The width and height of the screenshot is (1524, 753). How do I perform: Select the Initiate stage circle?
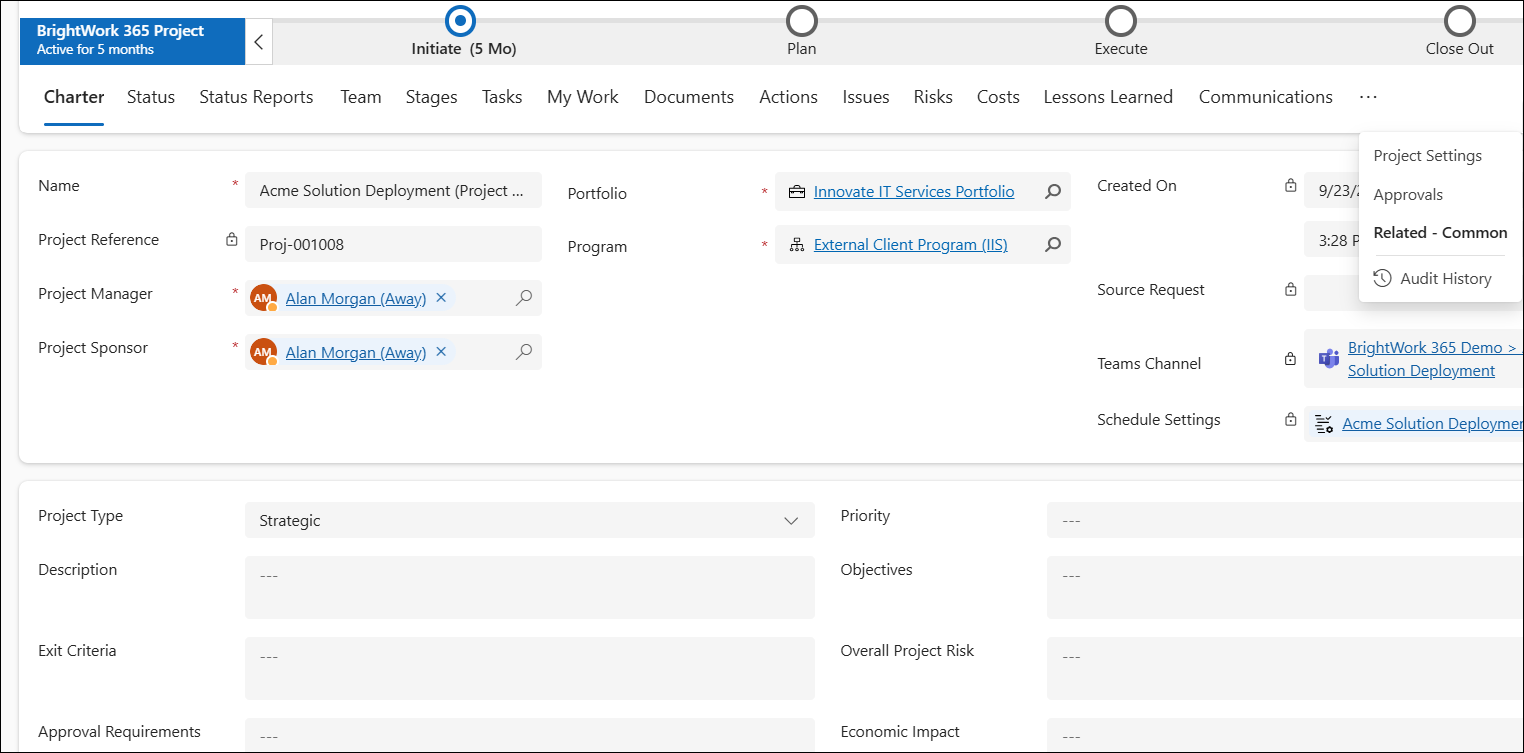coord(460,20)
